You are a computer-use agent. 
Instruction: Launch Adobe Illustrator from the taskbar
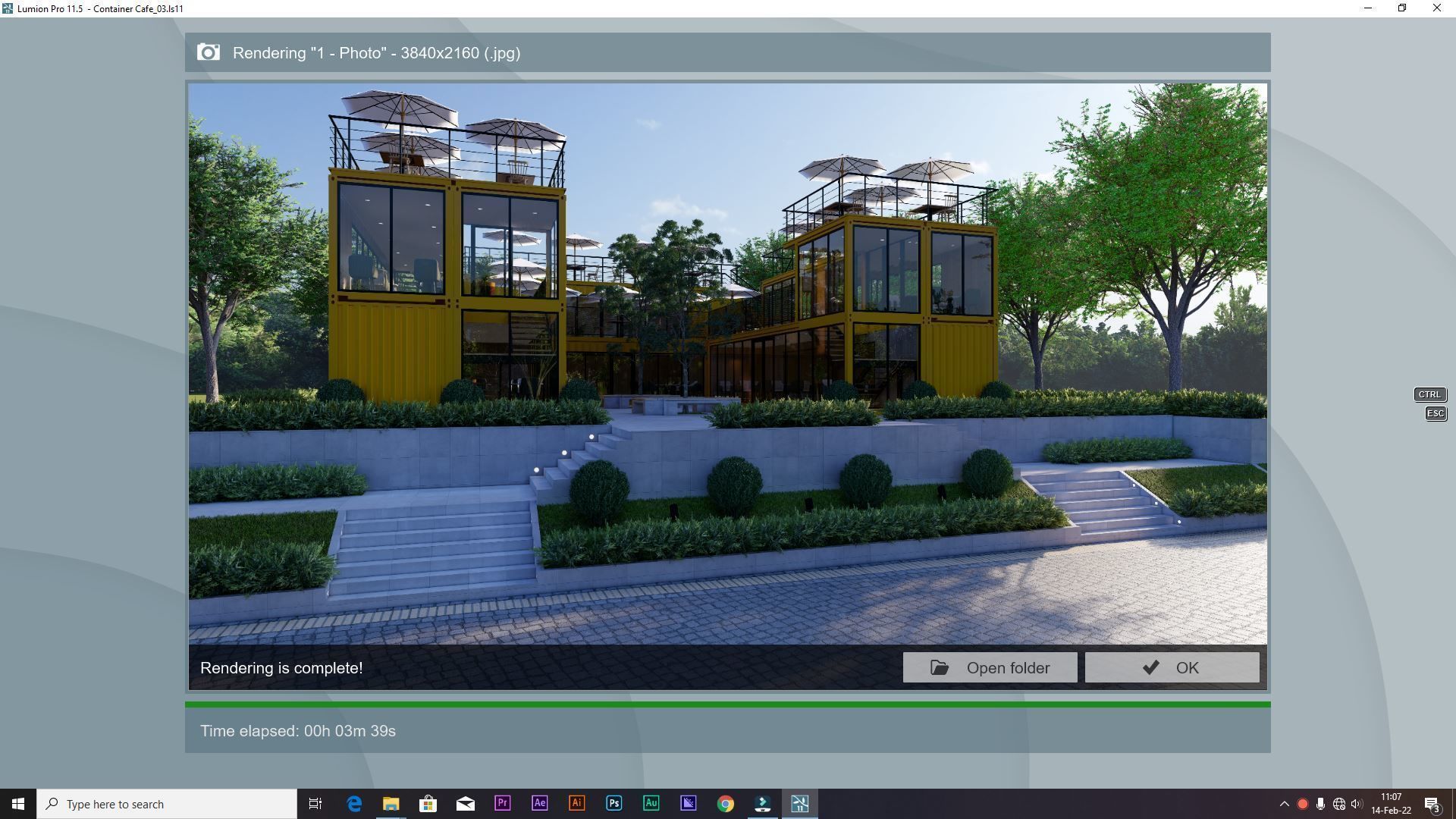point(577,804)
